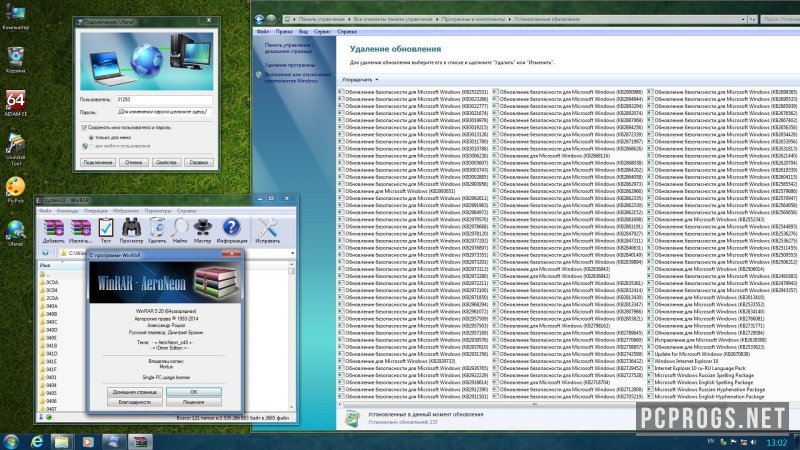Screen dimensions: 800x450
Task: Open 'Включение или отключение компонентов Windows' link
Action: (298, 78)
